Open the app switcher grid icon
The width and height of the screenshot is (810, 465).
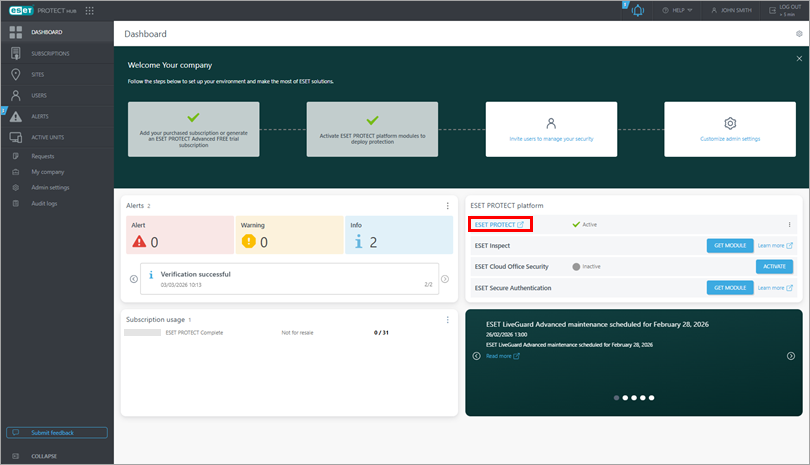(90, 10)
